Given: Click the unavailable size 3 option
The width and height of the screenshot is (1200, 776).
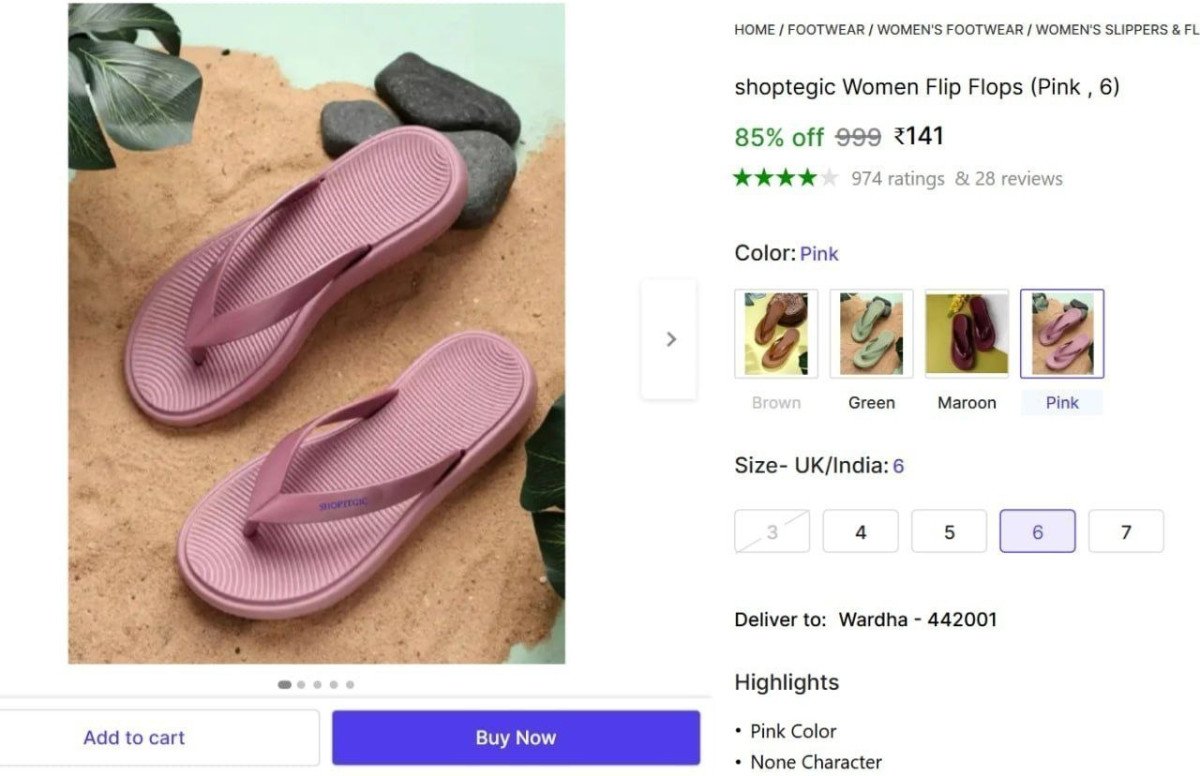Looking at the screenshot, I should [x=771, y=531].
